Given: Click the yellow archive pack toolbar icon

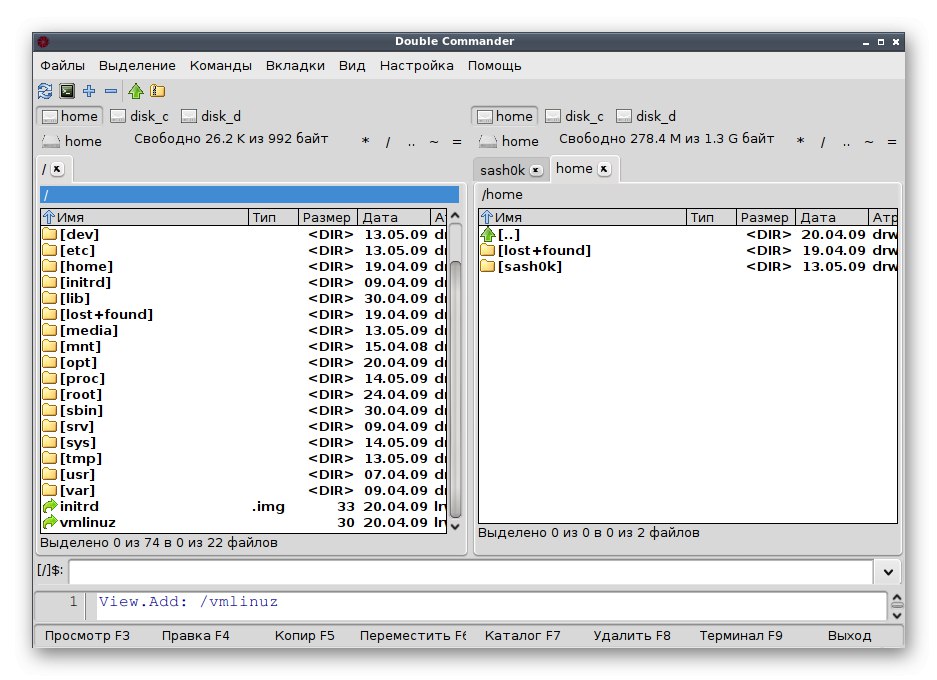Looking at the screenshot, I should coord(157,91).
